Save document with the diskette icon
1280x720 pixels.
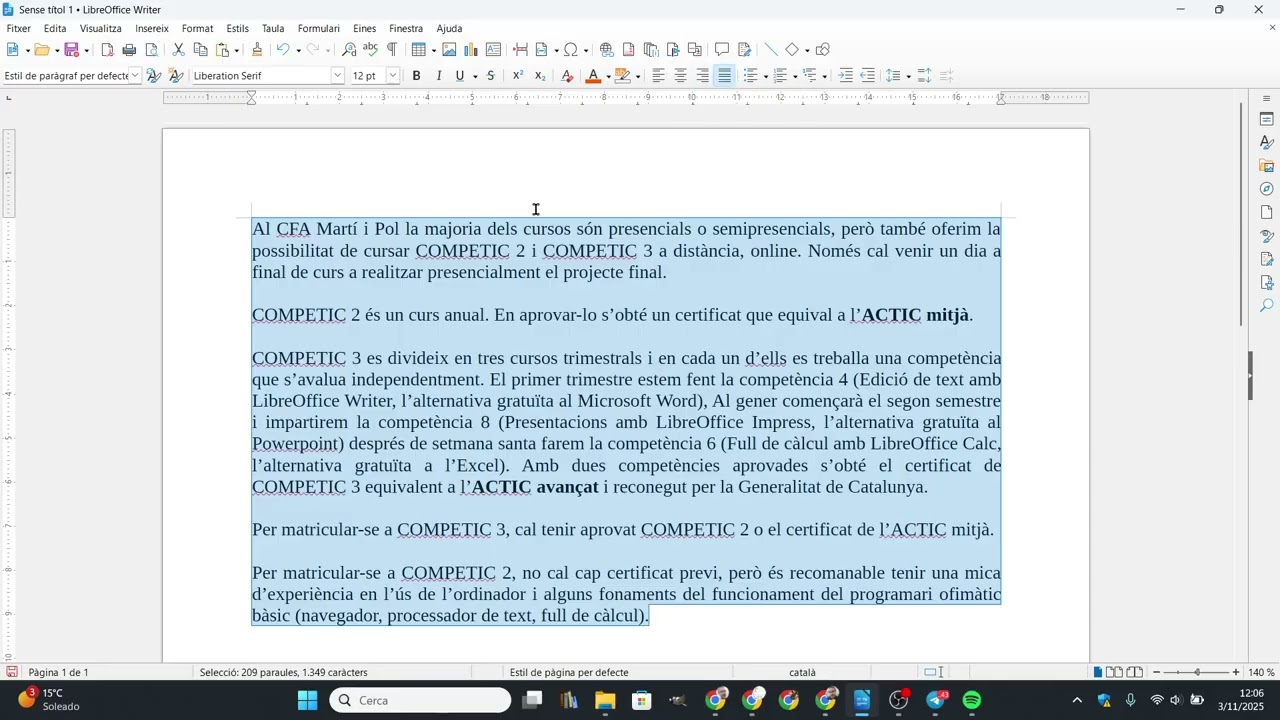pyautogui.click(x=72, y=50)
